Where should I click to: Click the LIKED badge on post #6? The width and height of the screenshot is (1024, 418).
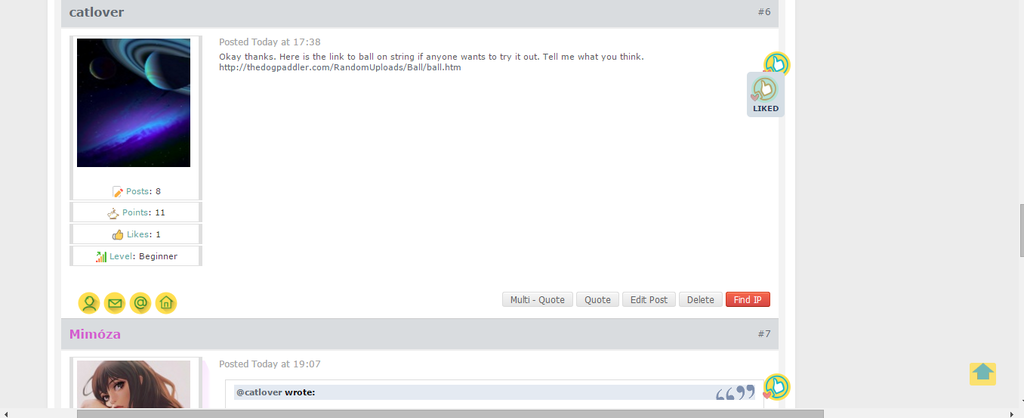coord(765,95)
